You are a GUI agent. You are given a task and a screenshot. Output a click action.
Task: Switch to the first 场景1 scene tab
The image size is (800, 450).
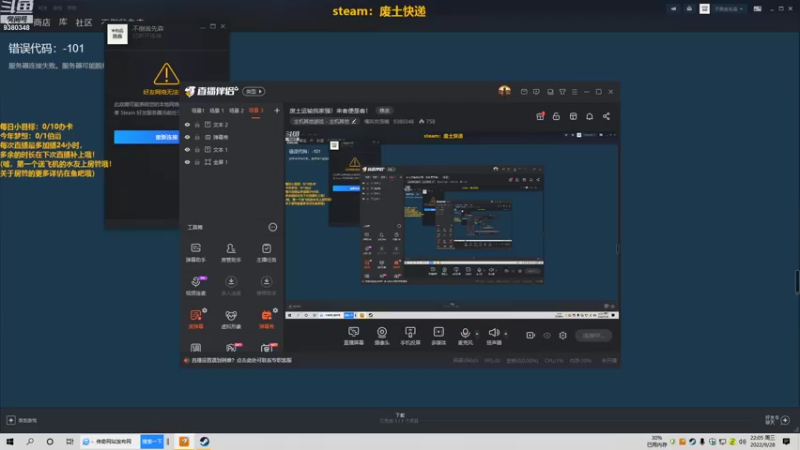point(198,111)
